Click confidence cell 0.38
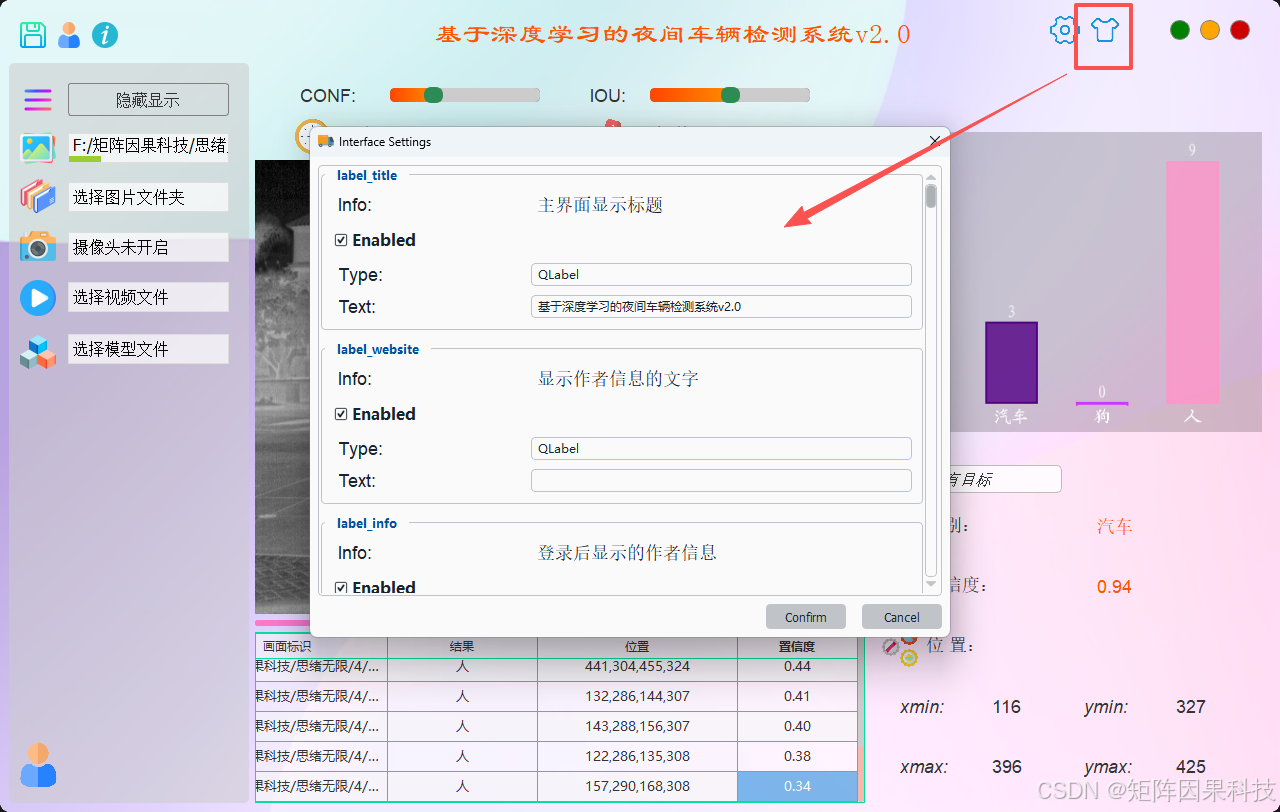 [x=797, y=756]
